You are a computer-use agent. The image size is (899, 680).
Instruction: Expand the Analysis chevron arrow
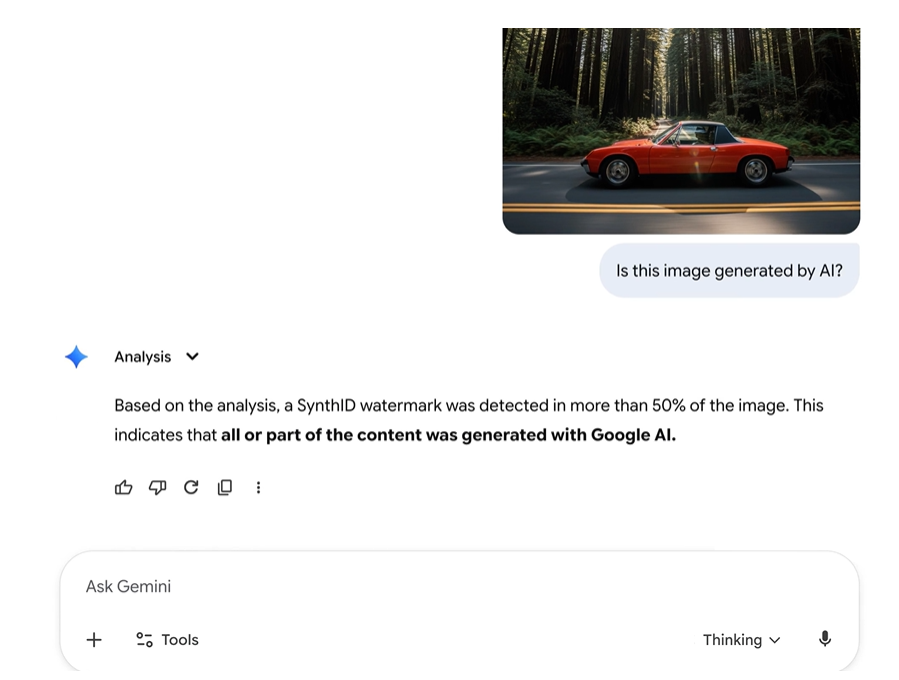[193, 357]
